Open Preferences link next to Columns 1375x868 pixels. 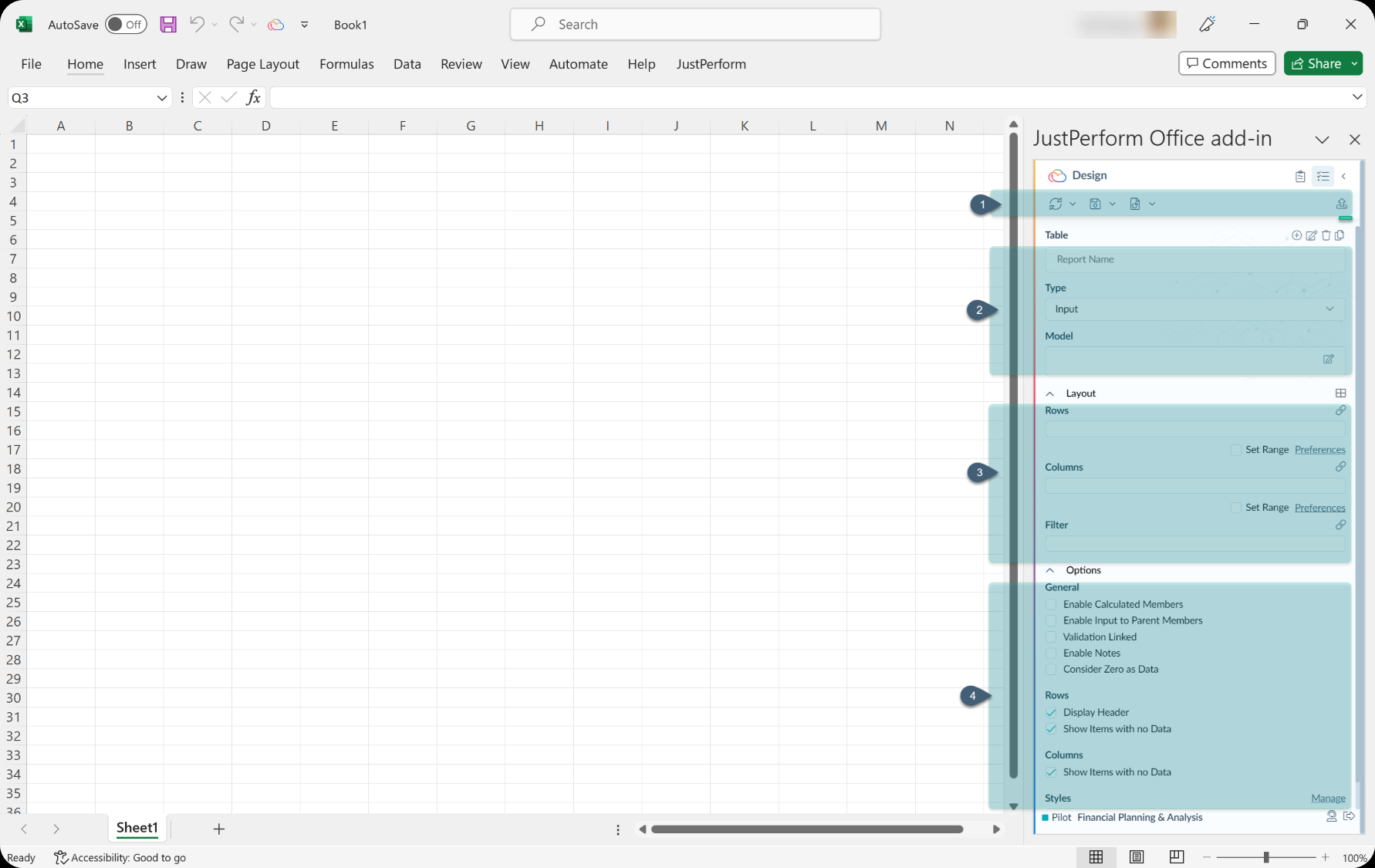coord(1319,508)
